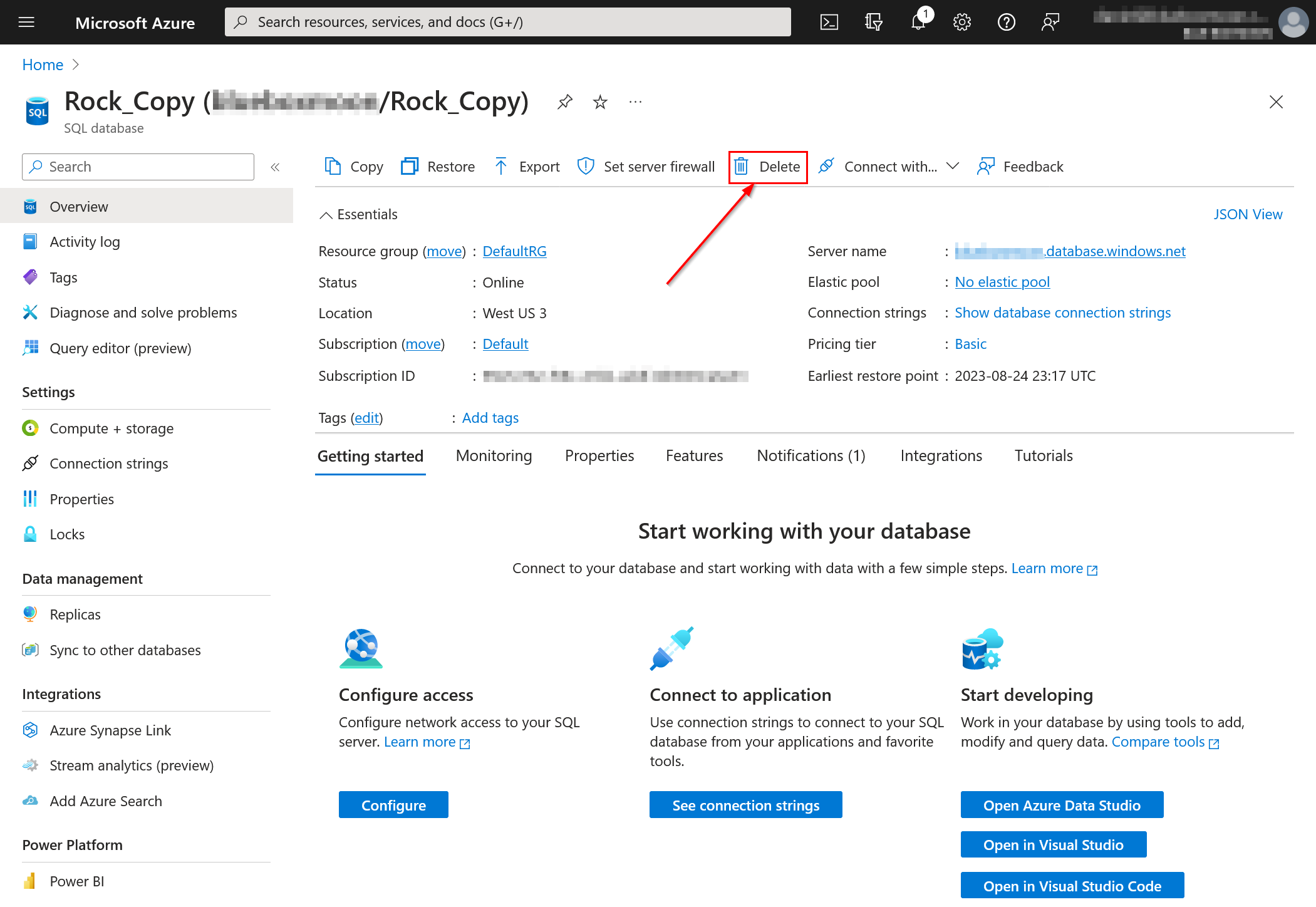Open the ellipsis more options menu
1316x907 pixels.
point(635,102)
